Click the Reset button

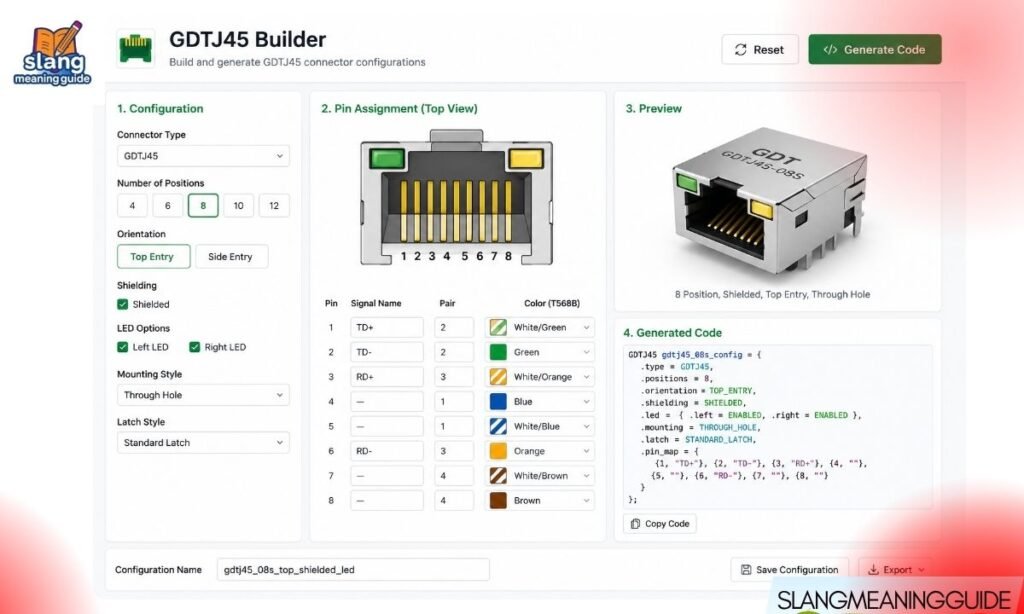(760, 50)
